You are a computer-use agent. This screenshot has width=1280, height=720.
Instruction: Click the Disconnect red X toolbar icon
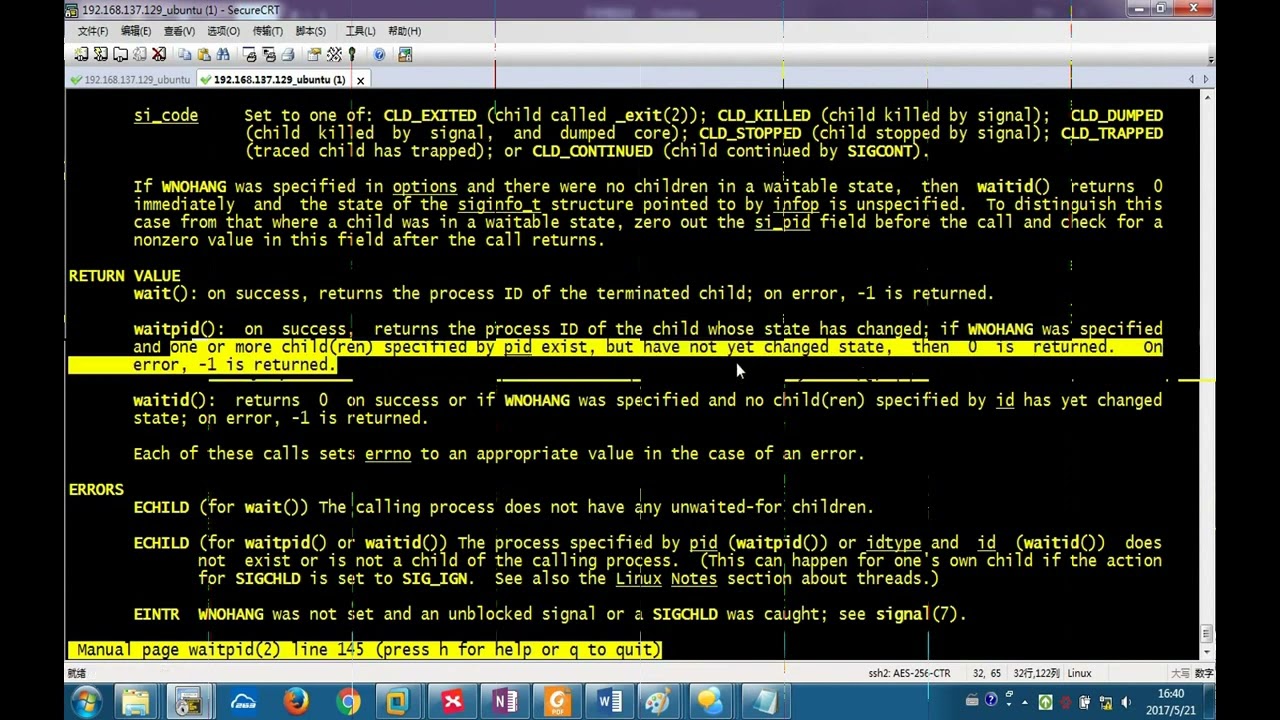(159, 55)
